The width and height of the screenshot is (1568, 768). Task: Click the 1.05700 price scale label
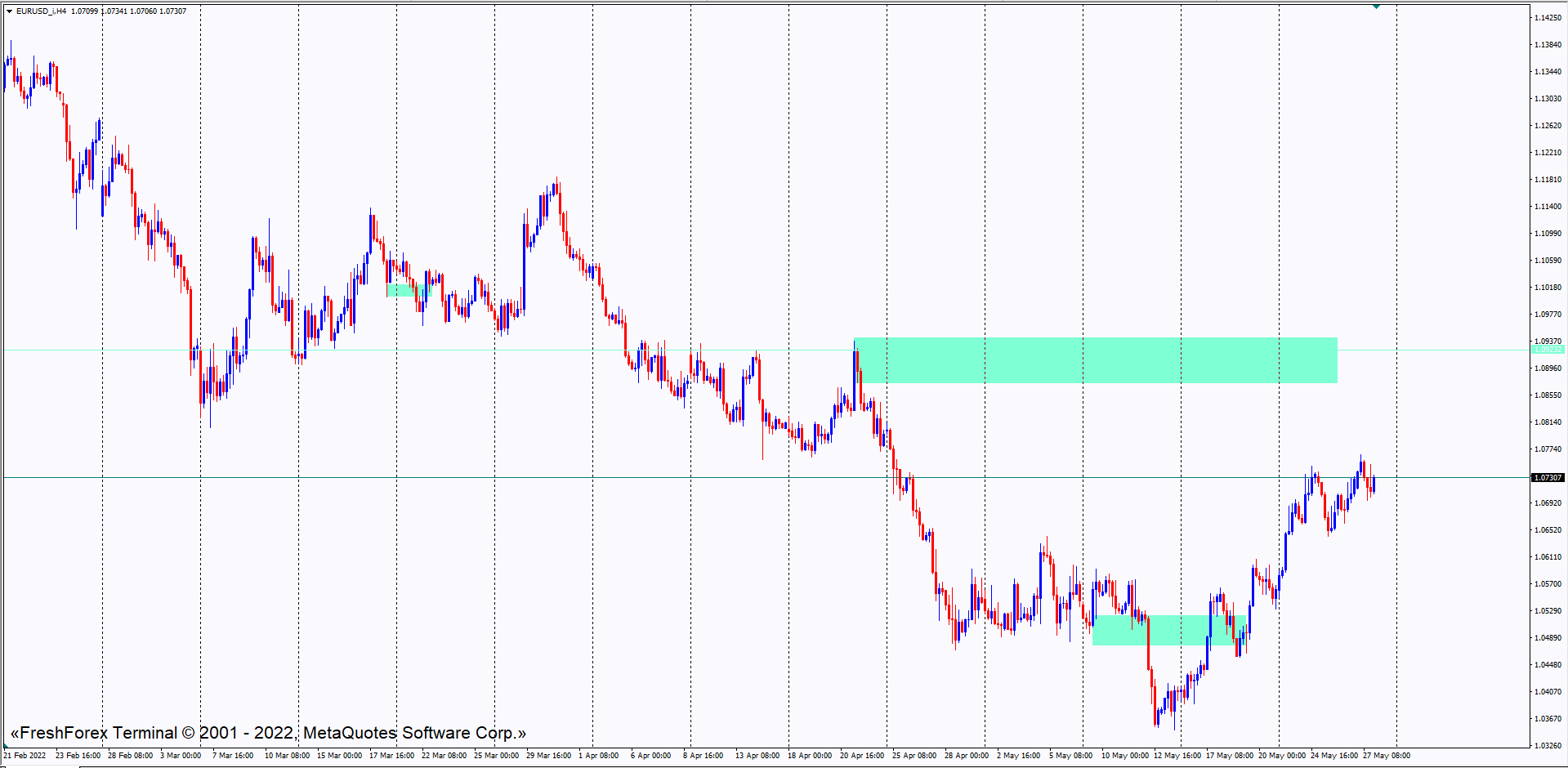(x=1547, y=583)
